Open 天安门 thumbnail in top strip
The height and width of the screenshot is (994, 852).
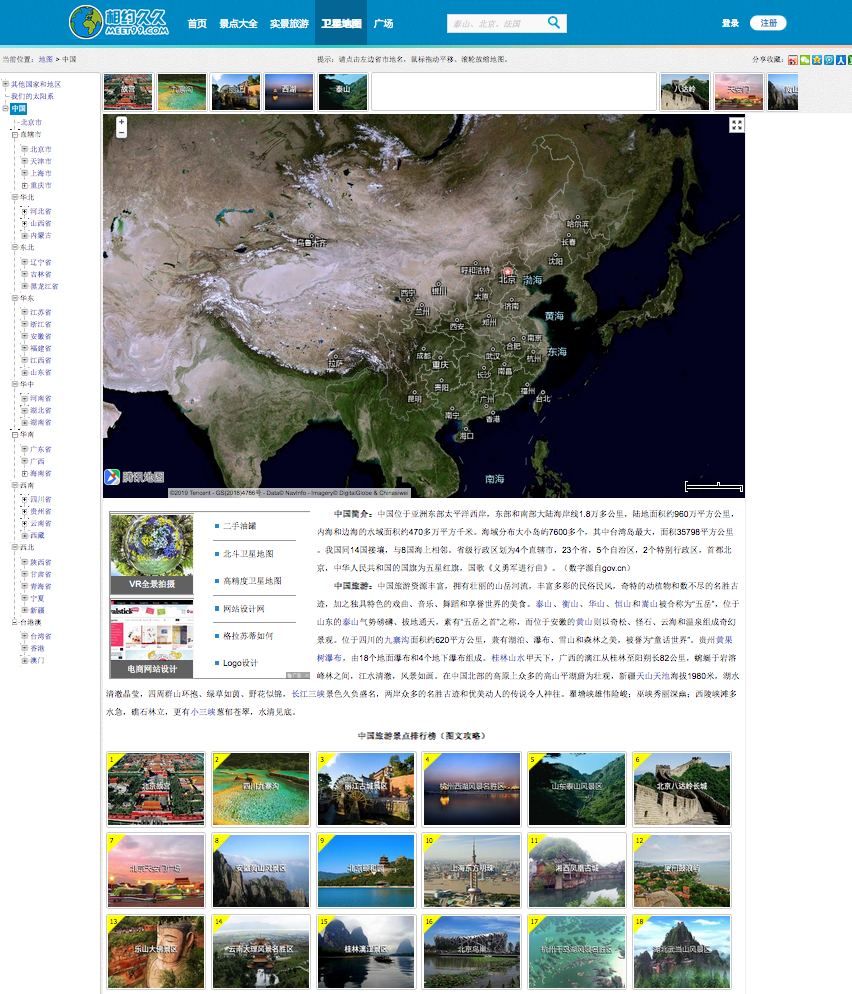click(739, 92)
